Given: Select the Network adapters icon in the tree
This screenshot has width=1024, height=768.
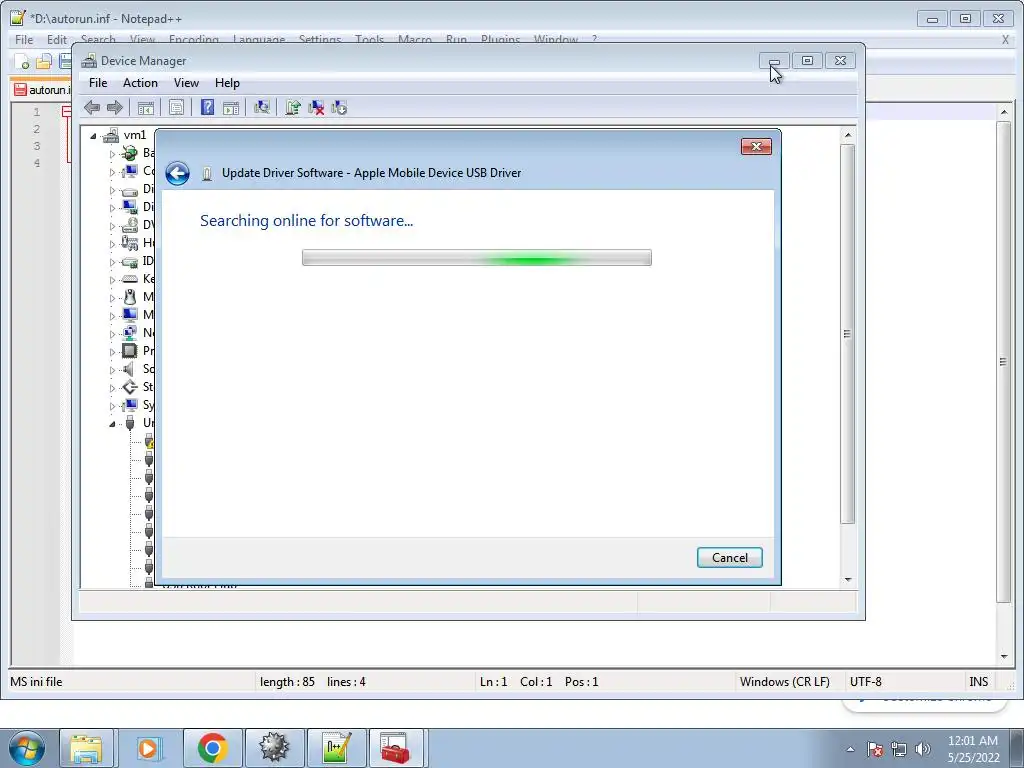Looking at the screenshot, I should click(x=130, y=333).
